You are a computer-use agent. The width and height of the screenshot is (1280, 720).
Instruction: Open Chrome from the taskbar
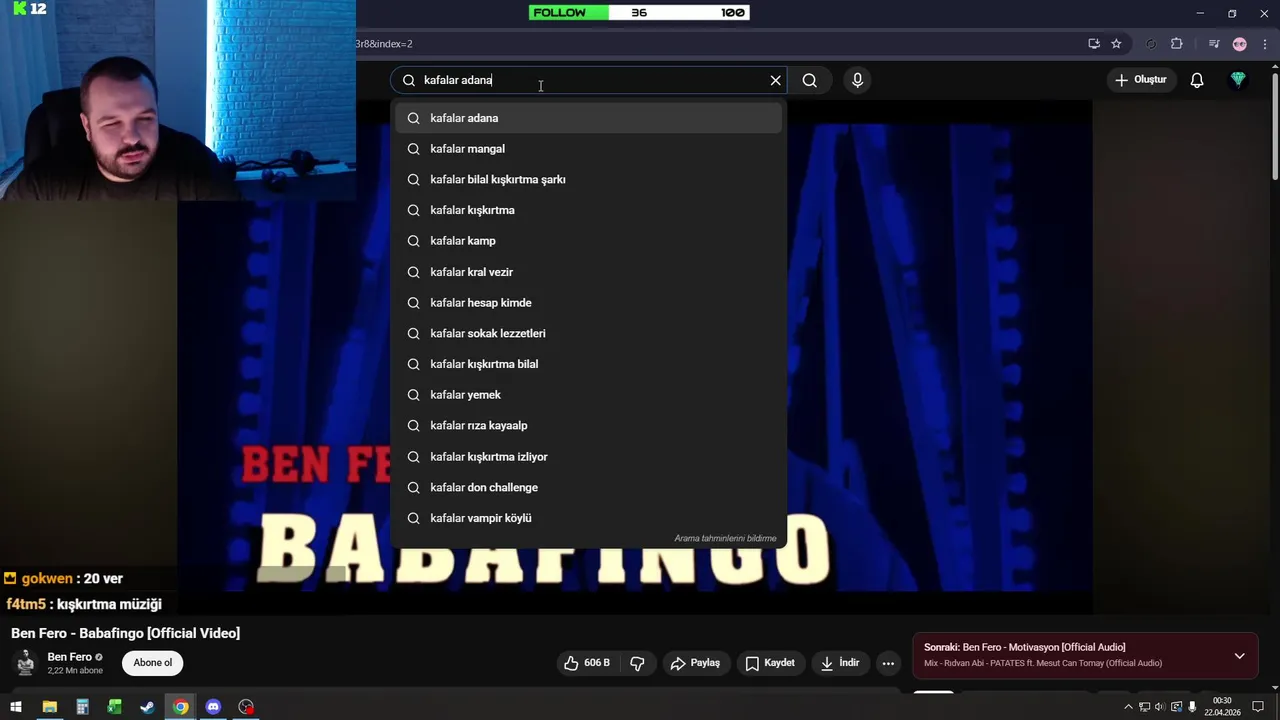(180, 707)
